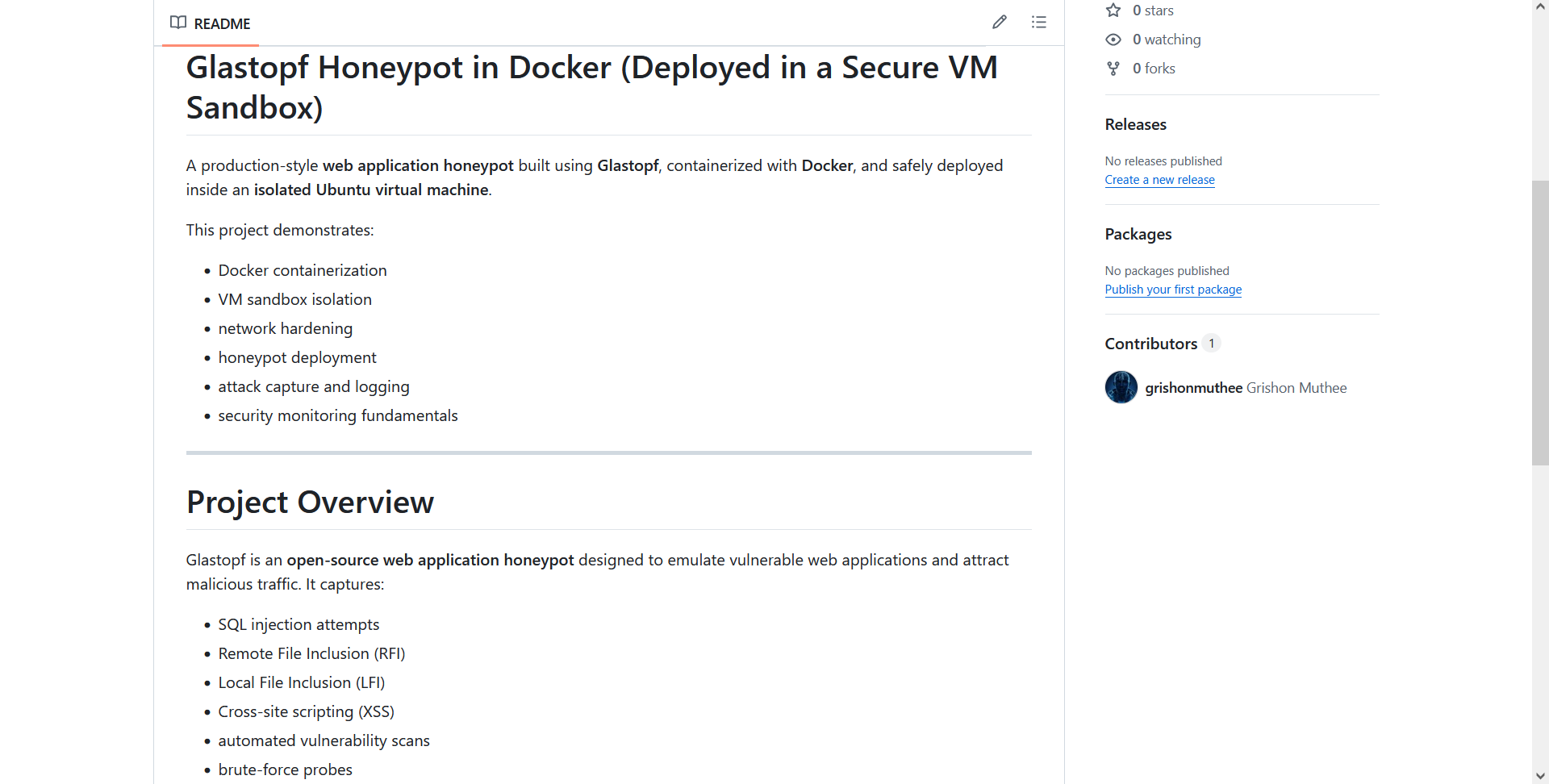The width and height of the screenshot is (1549, 784).
Task: Click grishonmuthee's contributor avatar
Action: coord(1121,387)
